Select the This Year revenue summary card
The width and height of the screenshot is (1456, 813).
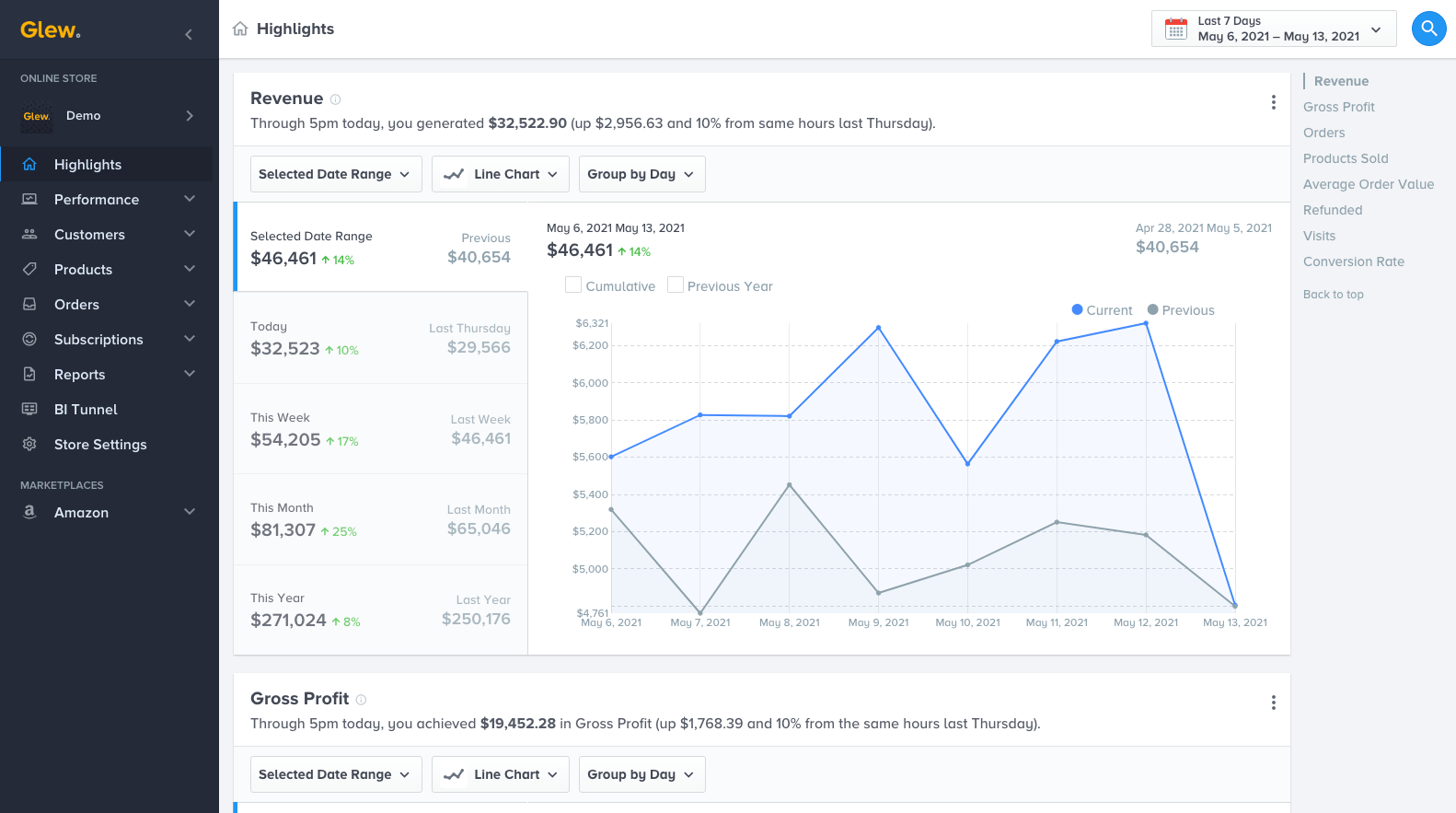tap(380, 610)
